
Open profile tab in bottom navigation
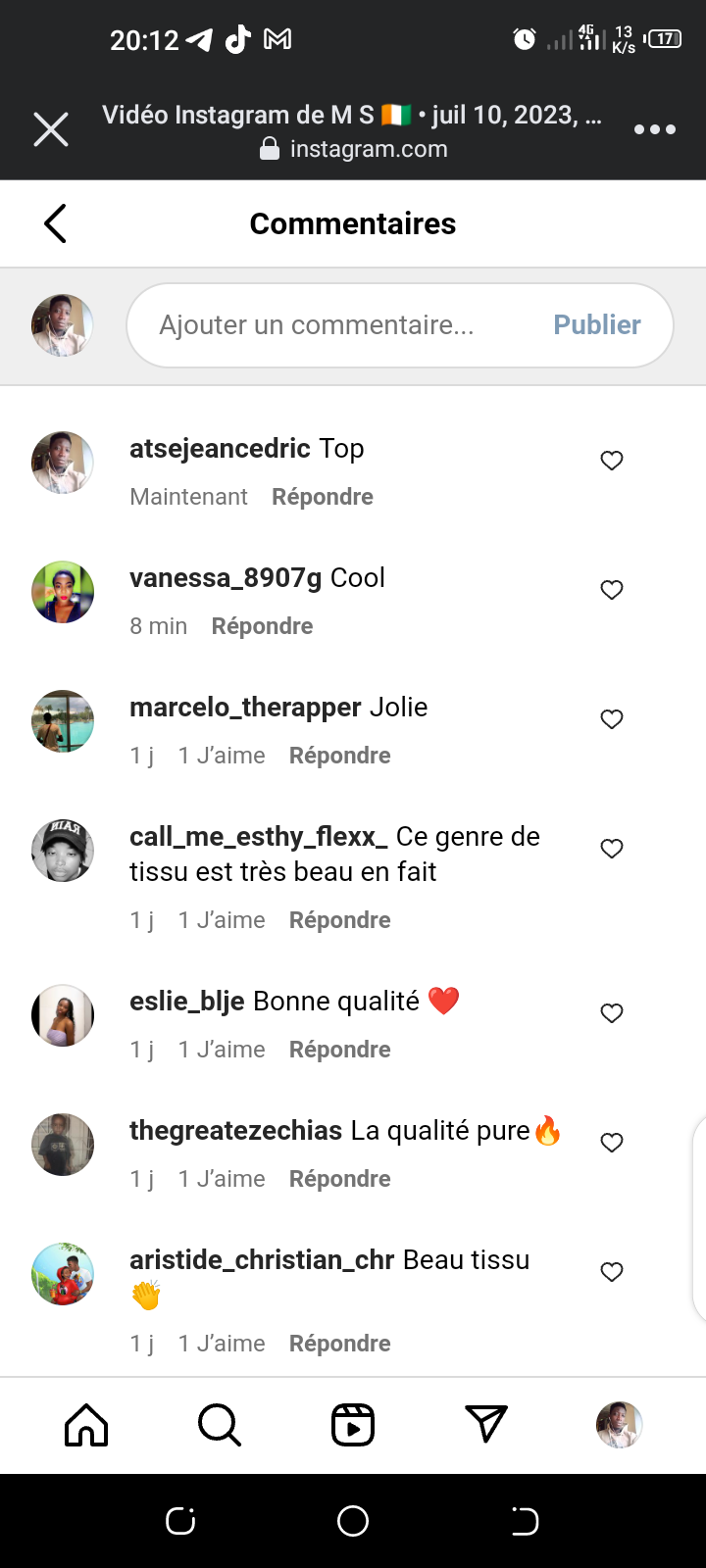[x=620, y=1425]
